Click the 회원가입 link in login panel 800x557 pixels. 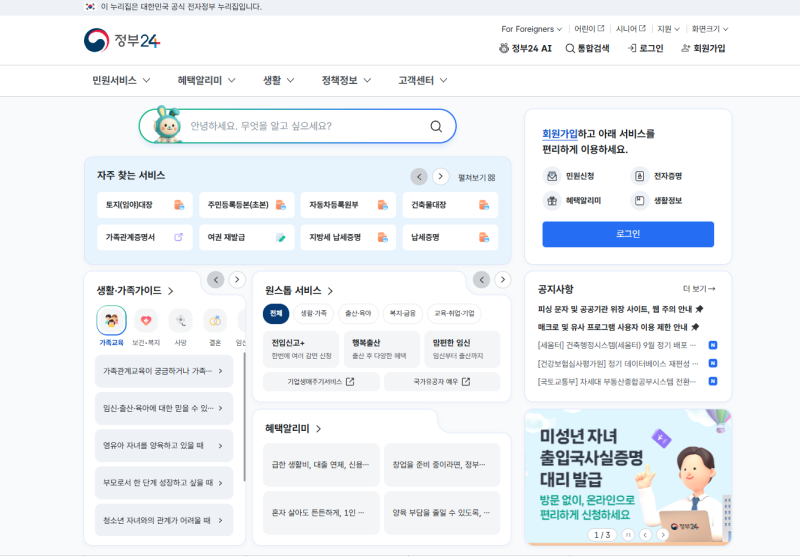pyautogui.click(x=560, y=134)
